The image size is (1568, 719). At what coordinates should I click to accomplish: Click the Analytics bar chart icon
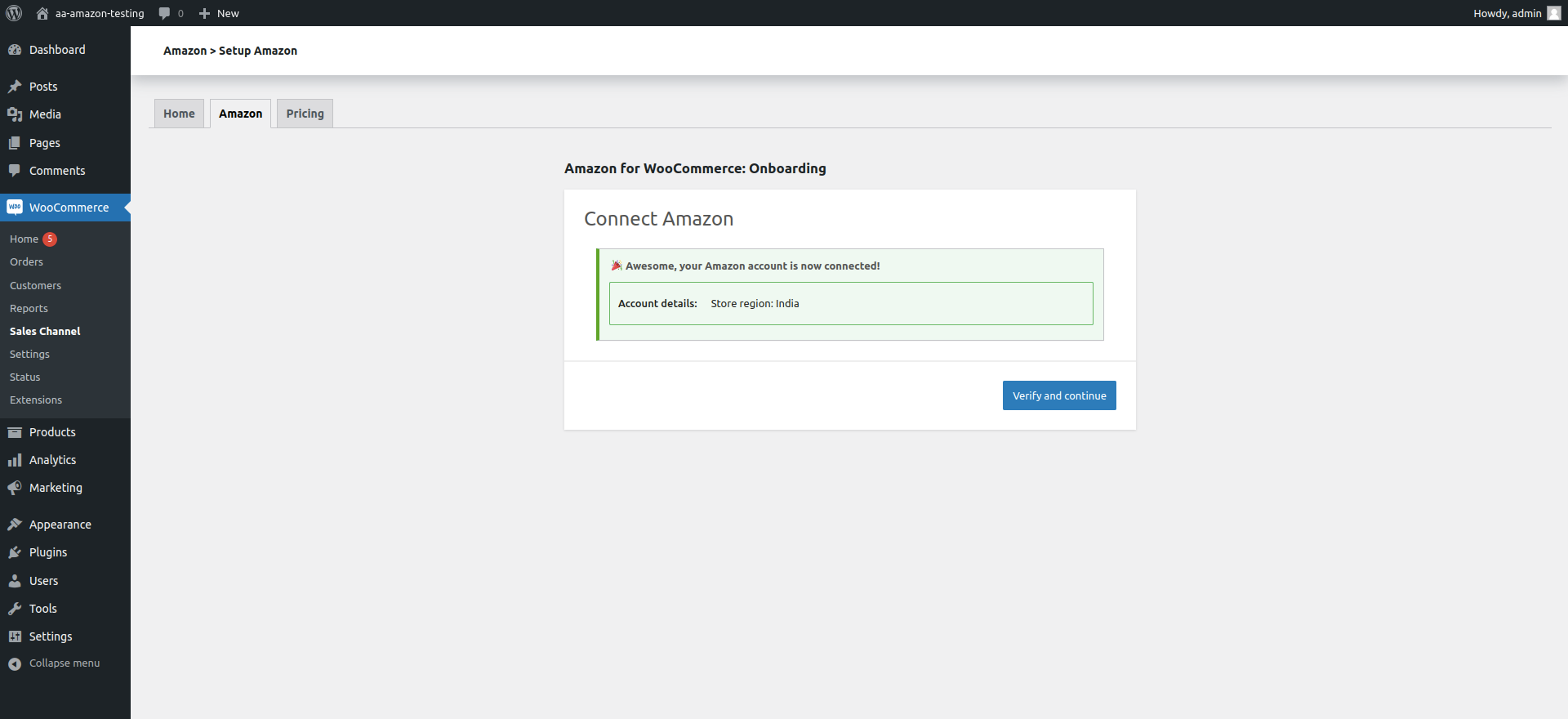pos(15,460)
